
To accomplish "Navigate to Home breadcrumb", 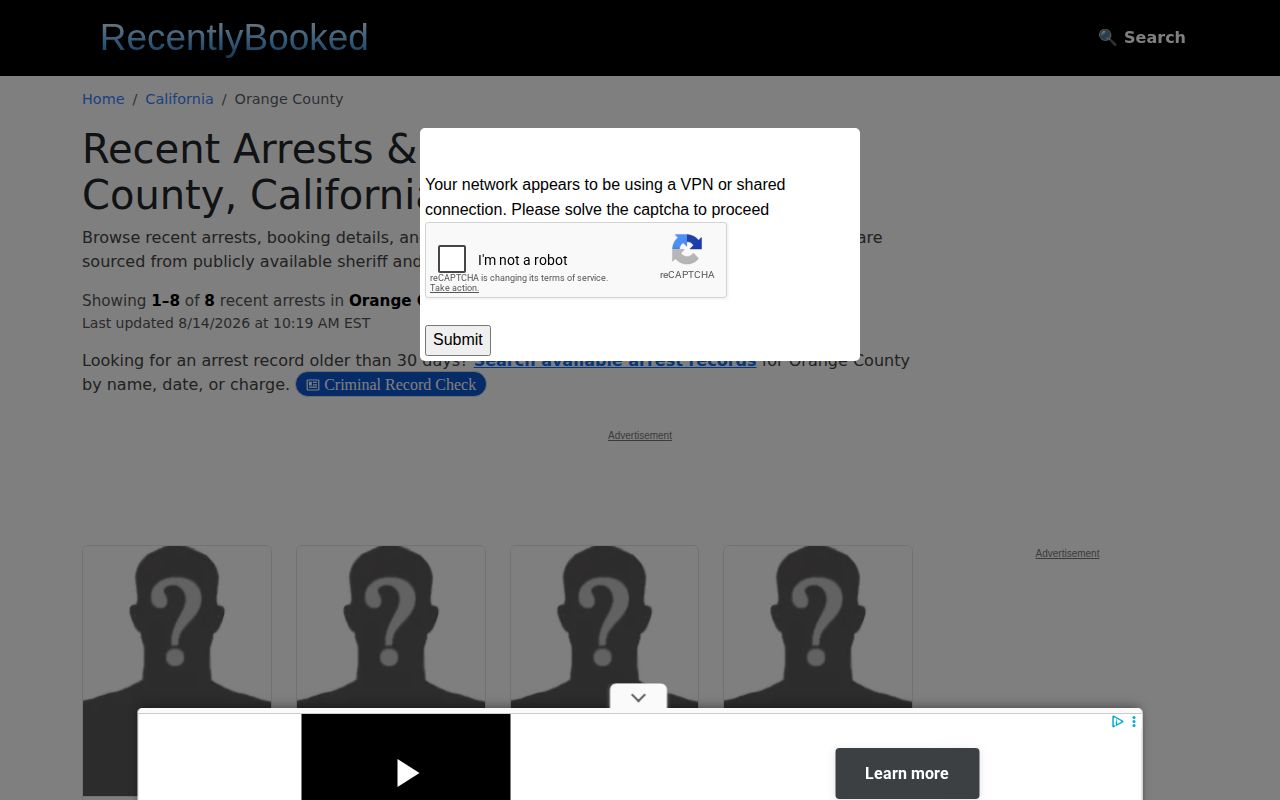I will (103, 99).
